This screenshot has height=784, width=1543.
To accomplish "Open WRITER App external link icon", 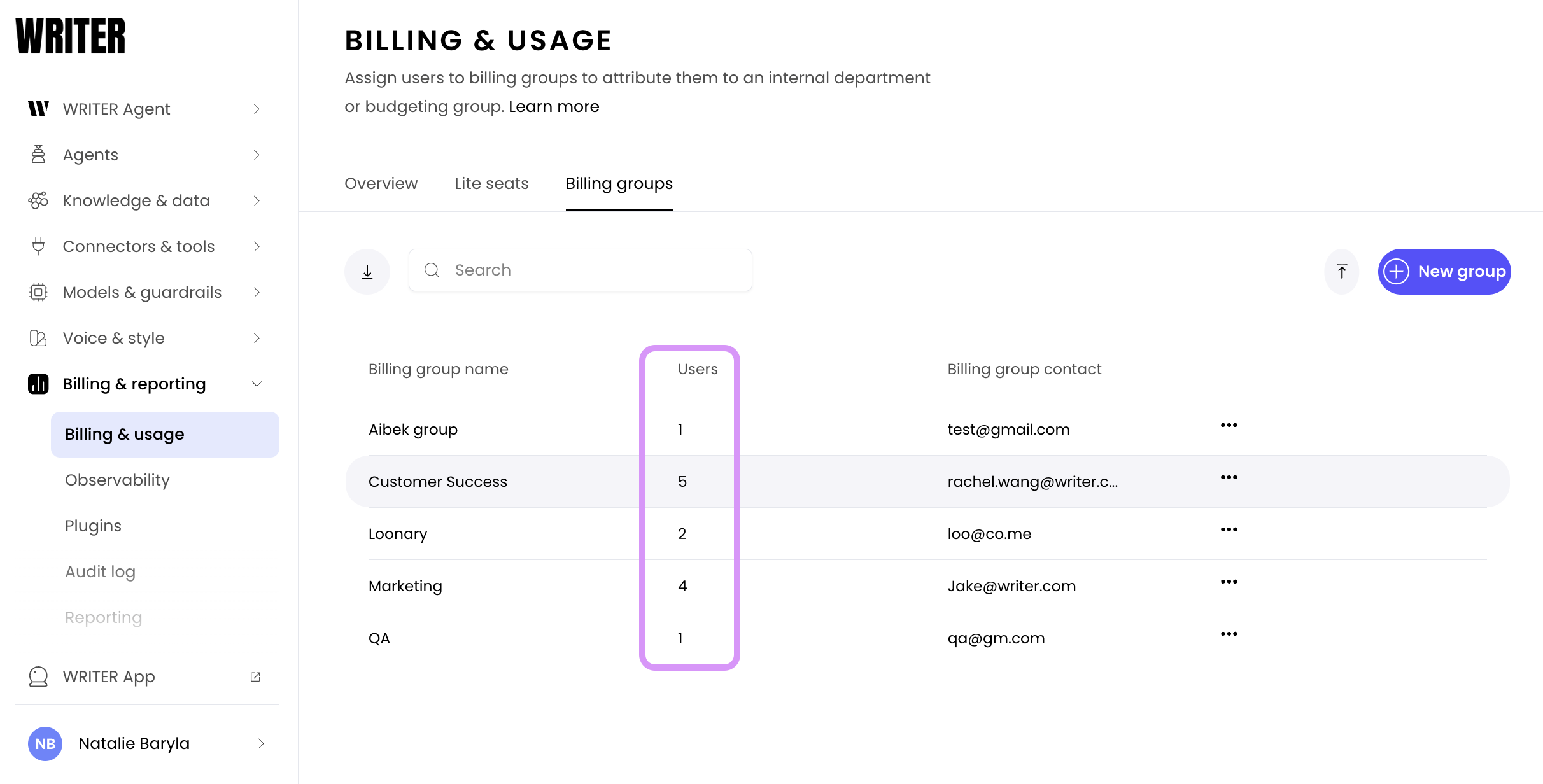I will point(255,676).
